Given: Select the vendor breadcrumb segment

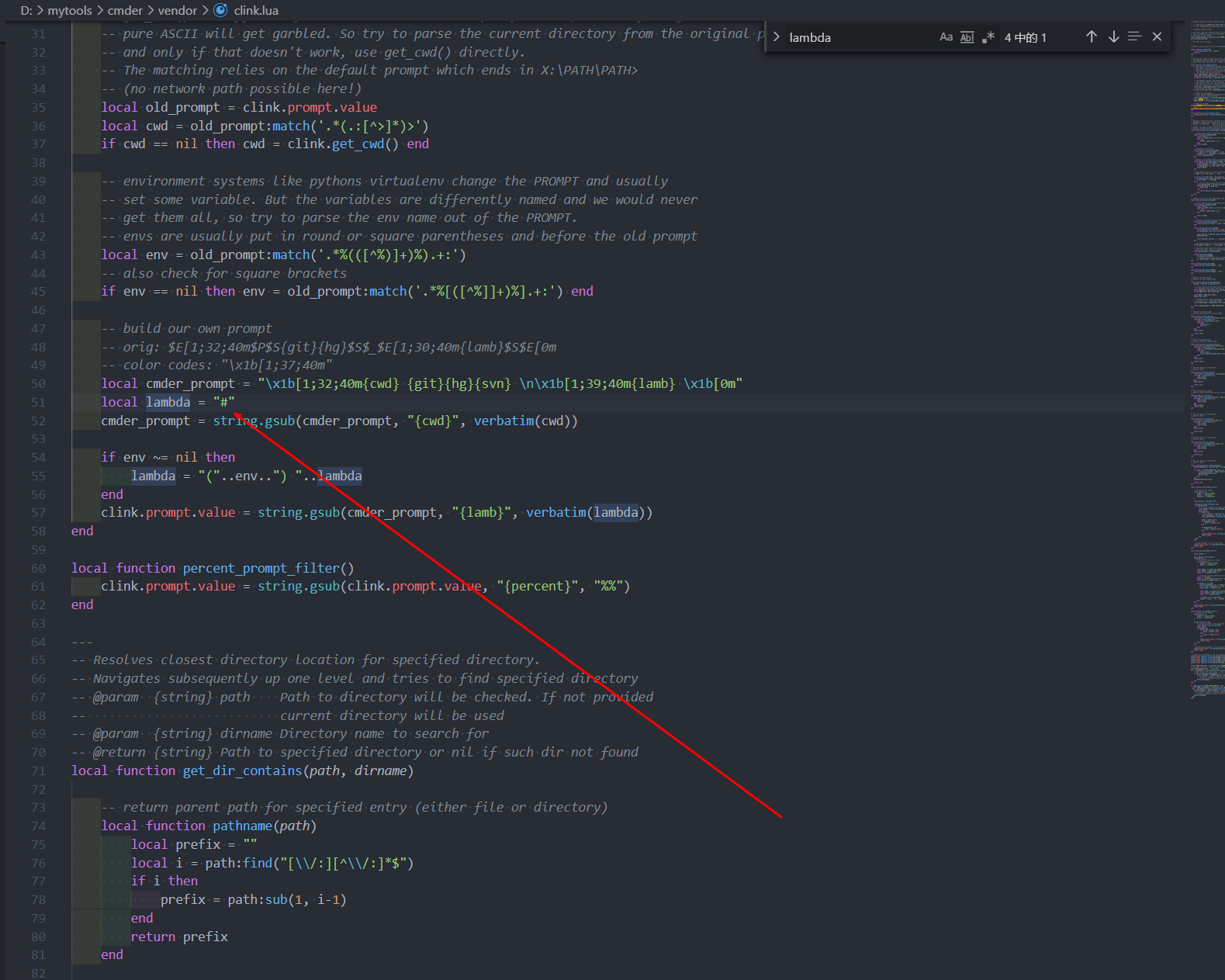Looking at the screenshot, I should point(178,10).
